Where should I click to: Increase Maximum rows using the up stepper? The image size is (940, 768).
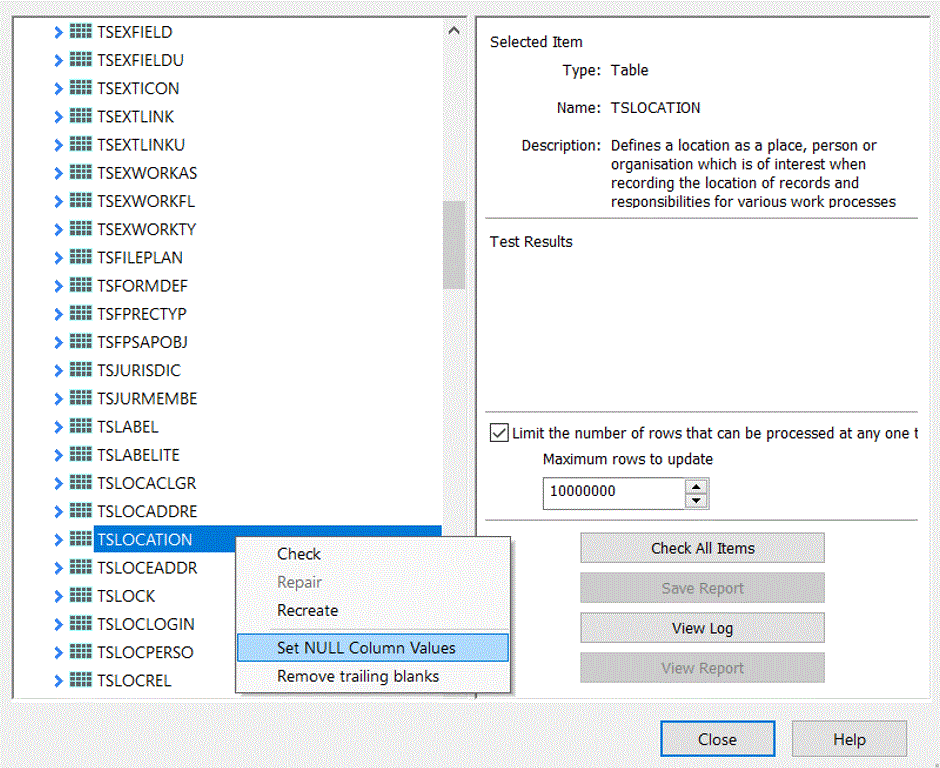(697, 487)
